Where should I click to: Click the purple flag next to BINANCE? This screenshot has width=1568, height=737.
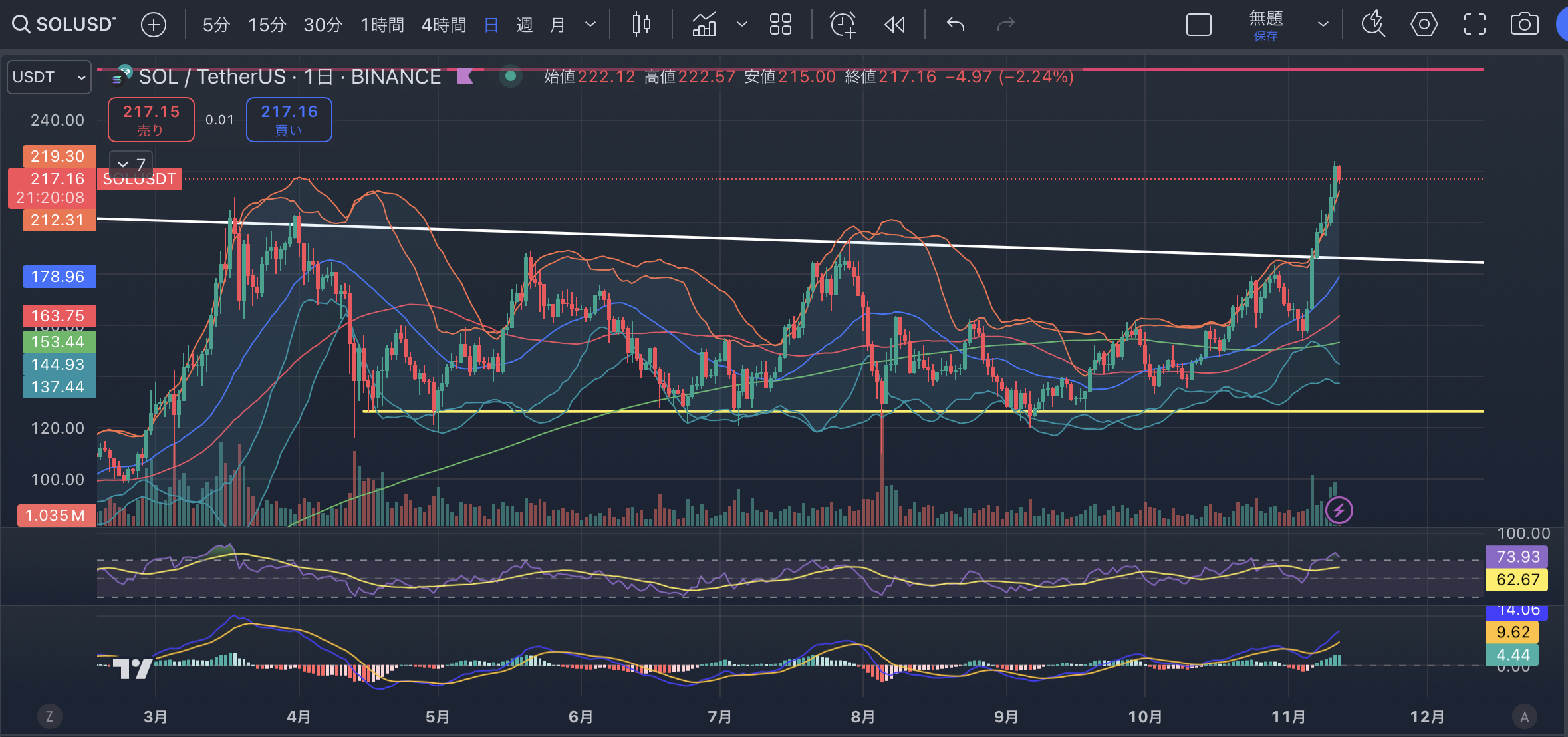[x=465, y=76]
